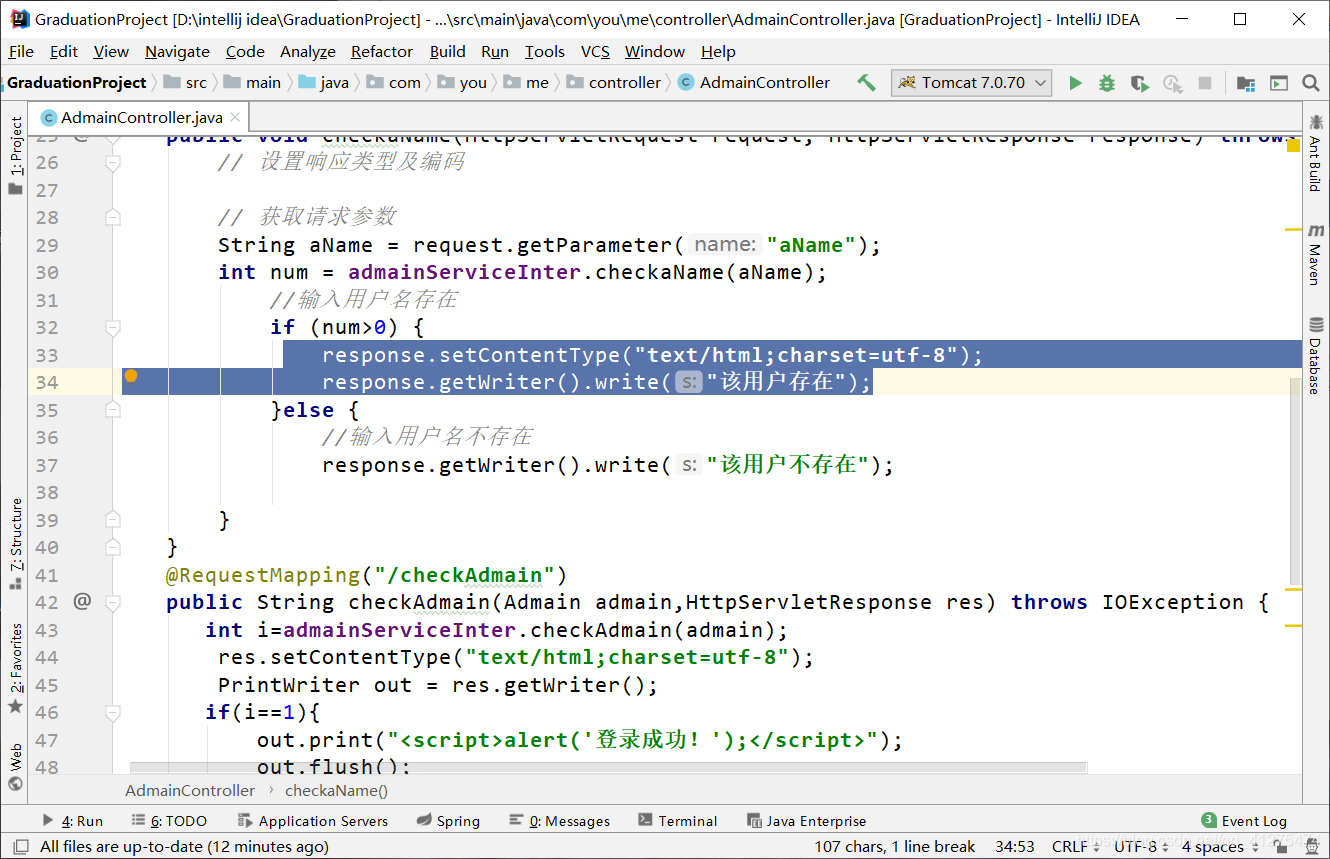Click the AdmainController class breadcrumb in navigation bar
The image size is (1330, 859).
755,83
